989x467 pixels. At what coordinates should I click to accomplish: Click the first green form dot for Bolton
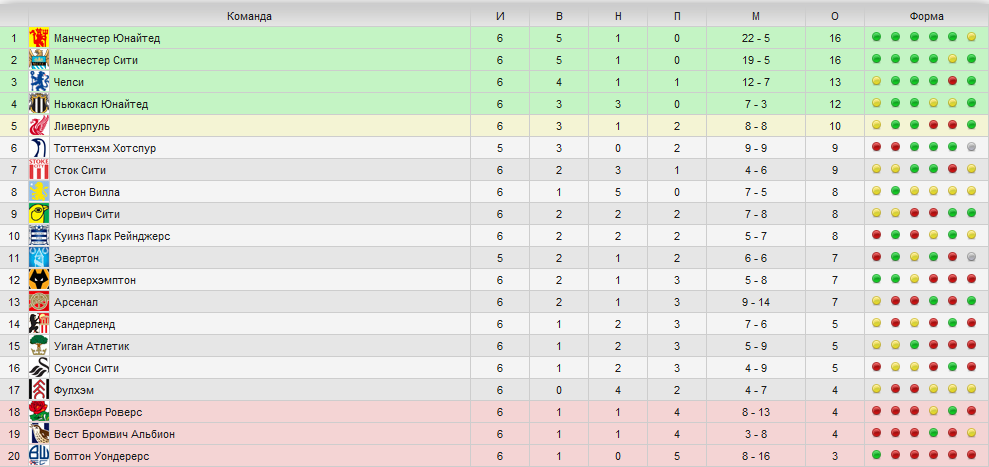click(x=876, y=454)
